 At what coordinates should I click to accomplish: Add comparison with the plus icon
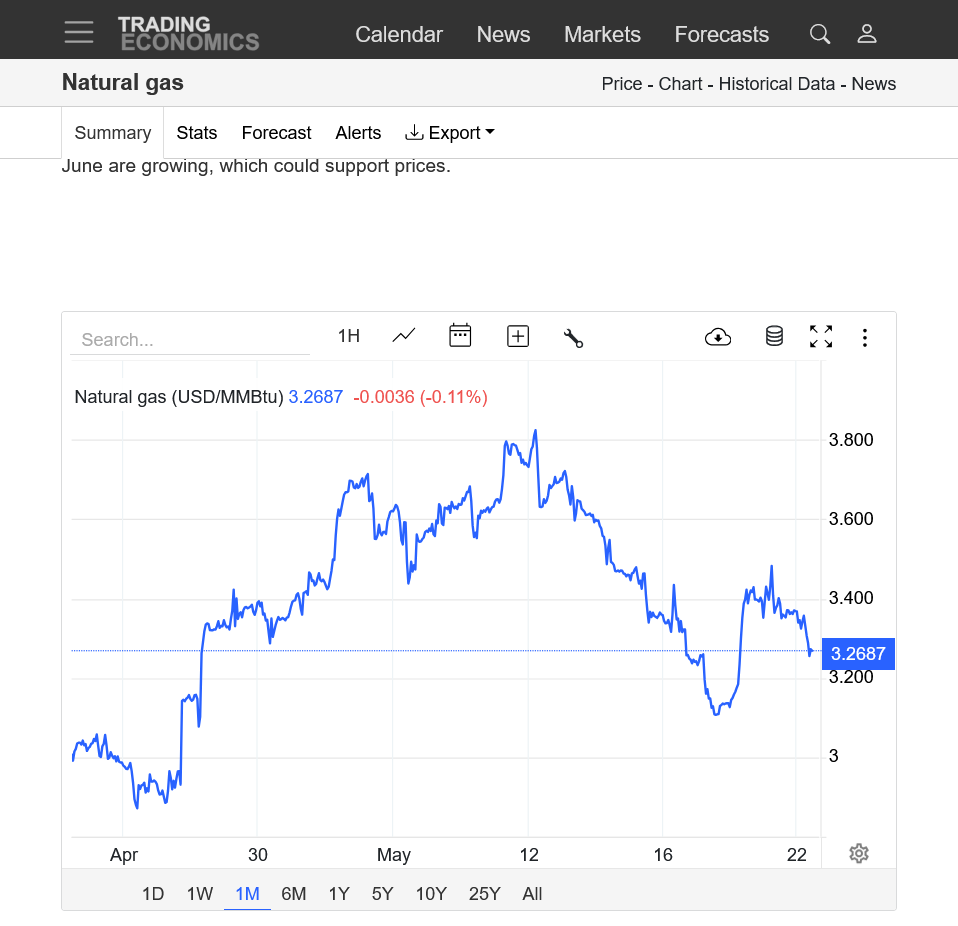518,337
